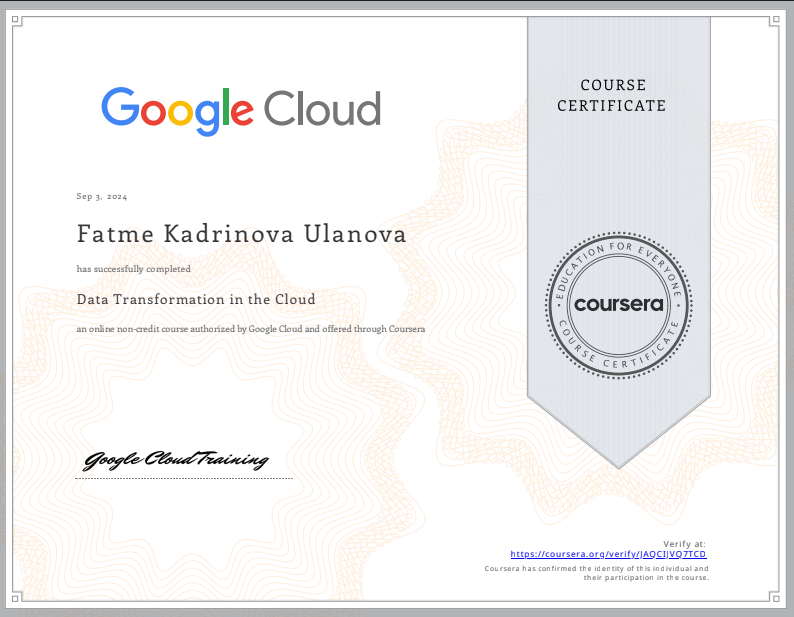
Task: Click the dotted line under the signature
Action: pos(184,479)
